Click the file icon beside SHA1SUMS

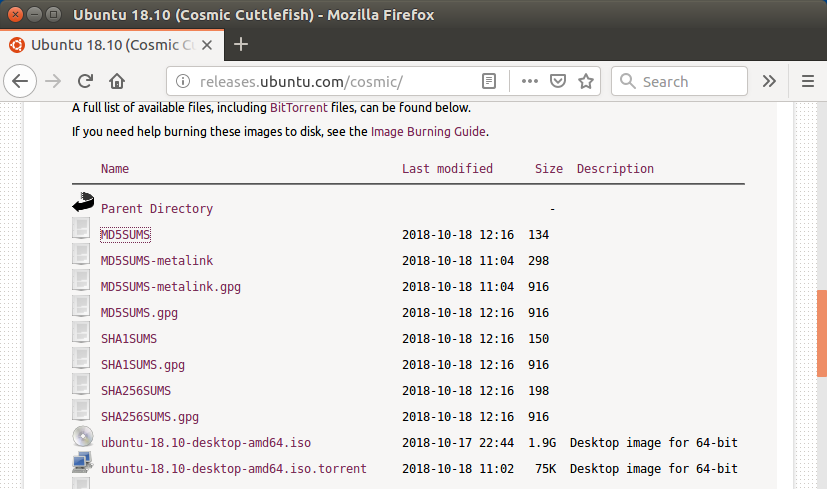click(81, 332)
